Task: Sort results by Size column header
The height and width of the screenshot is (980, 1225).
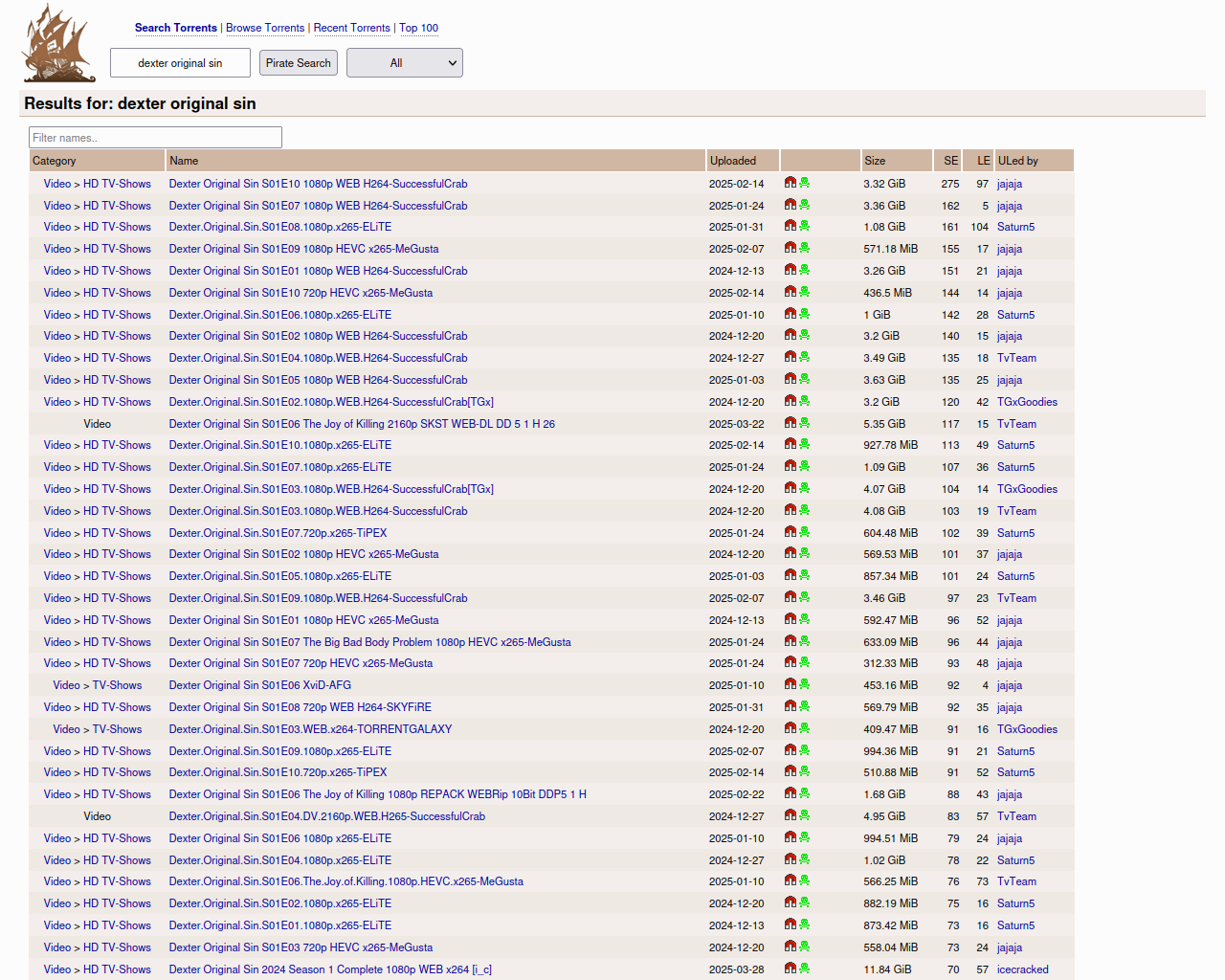Action: 875,161
